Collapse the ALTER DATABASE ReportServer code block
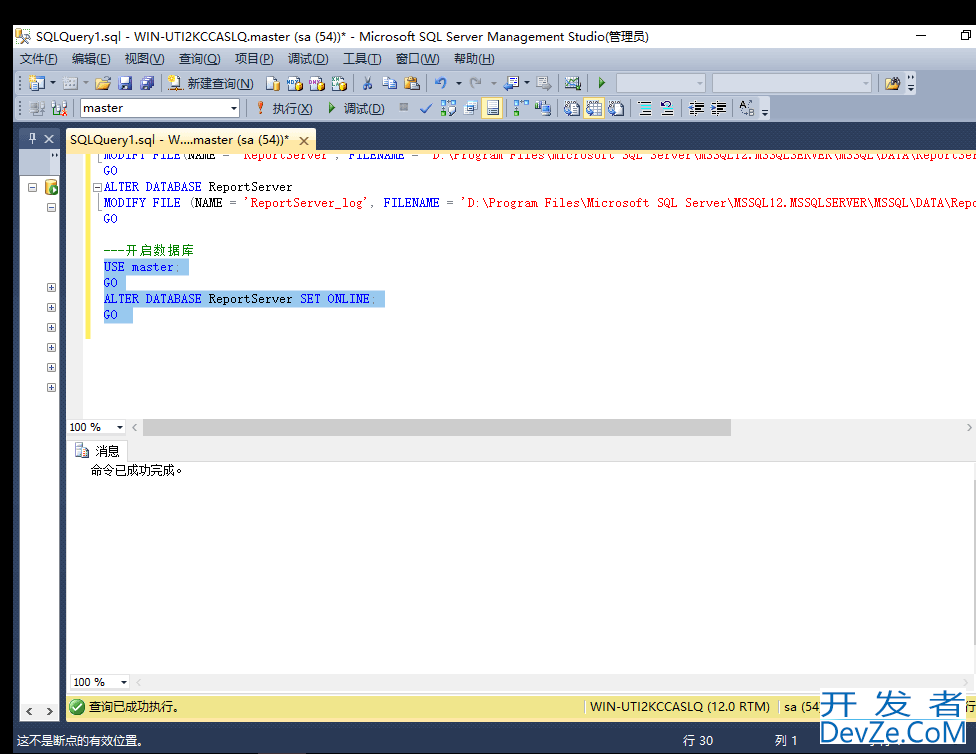This screenshot has width=976, height=754. click(97, 187)
